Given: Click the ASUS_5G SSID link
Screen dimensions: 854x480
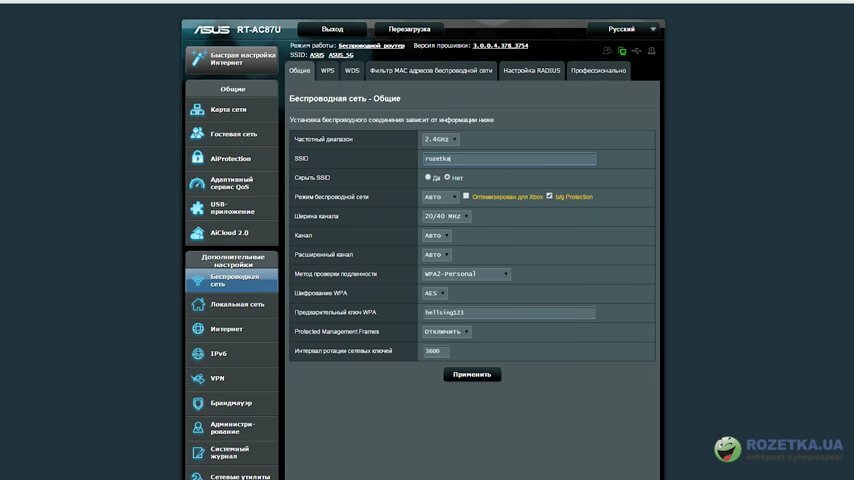Looking at the screenshot, I should 341,55.
